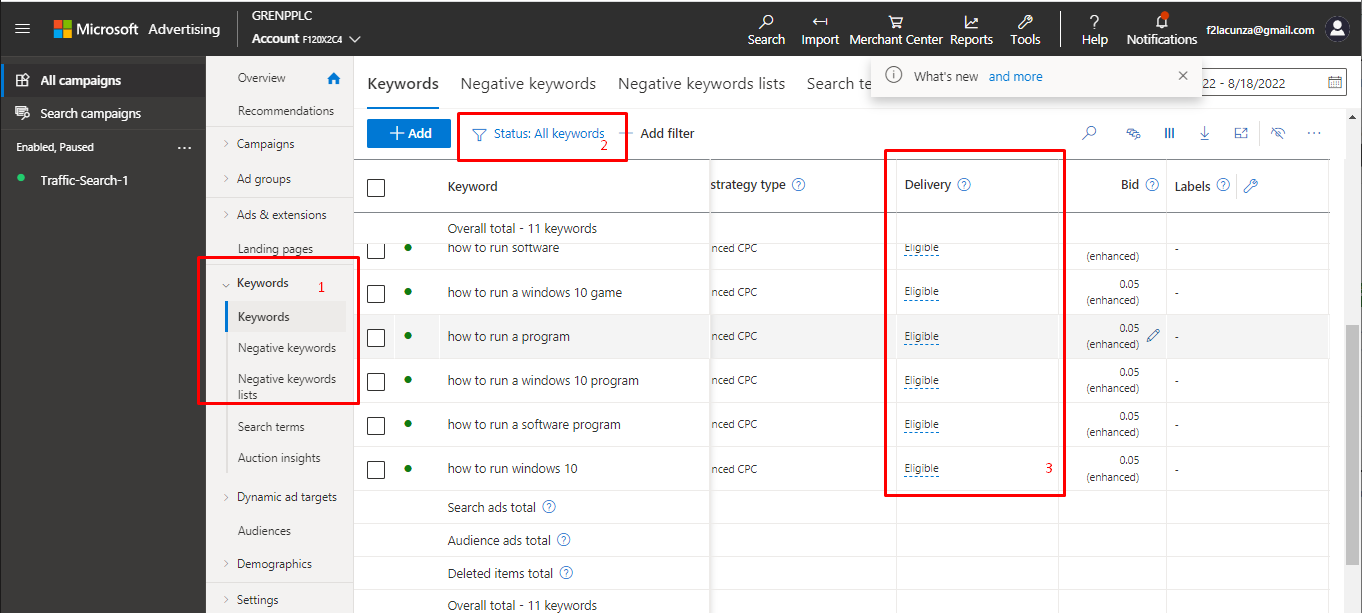Click the hide-eye icon in table toolbar
1362x613 pixels.
pos(1277,133)
